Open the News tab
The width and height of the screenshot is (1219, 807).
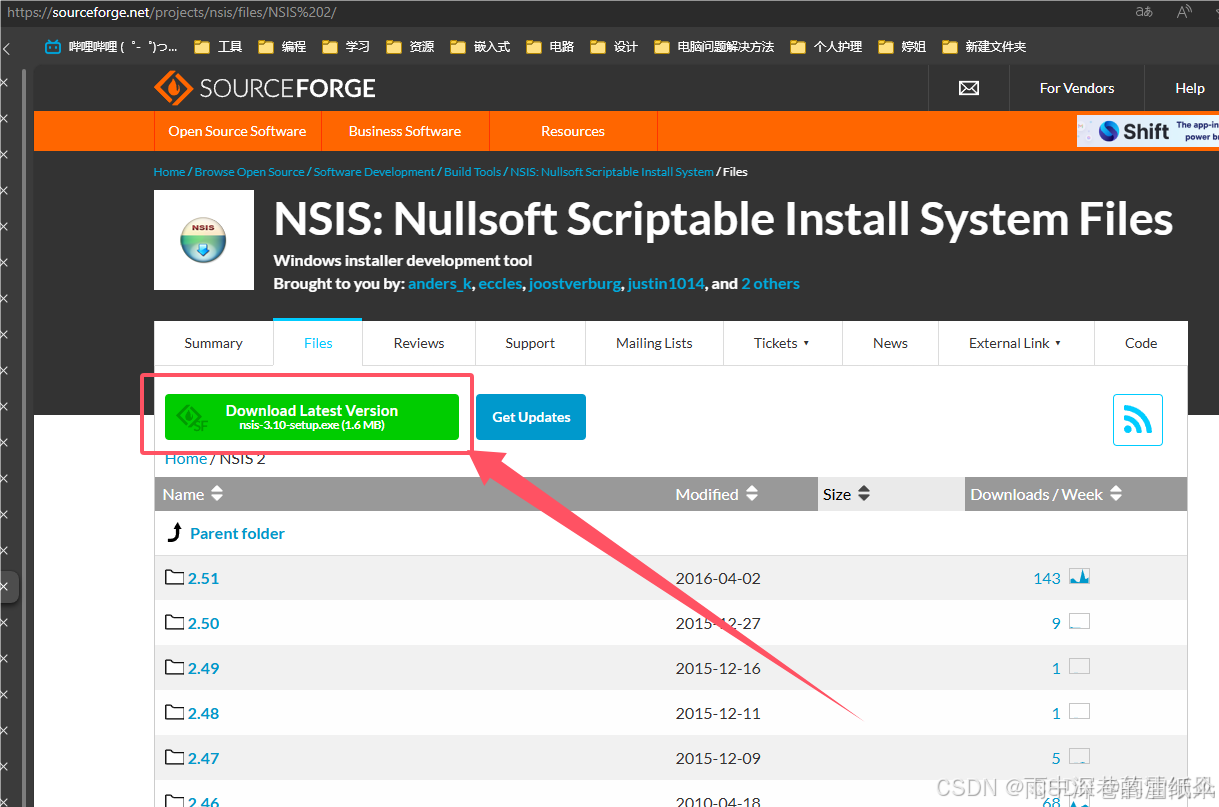[890, 343]
